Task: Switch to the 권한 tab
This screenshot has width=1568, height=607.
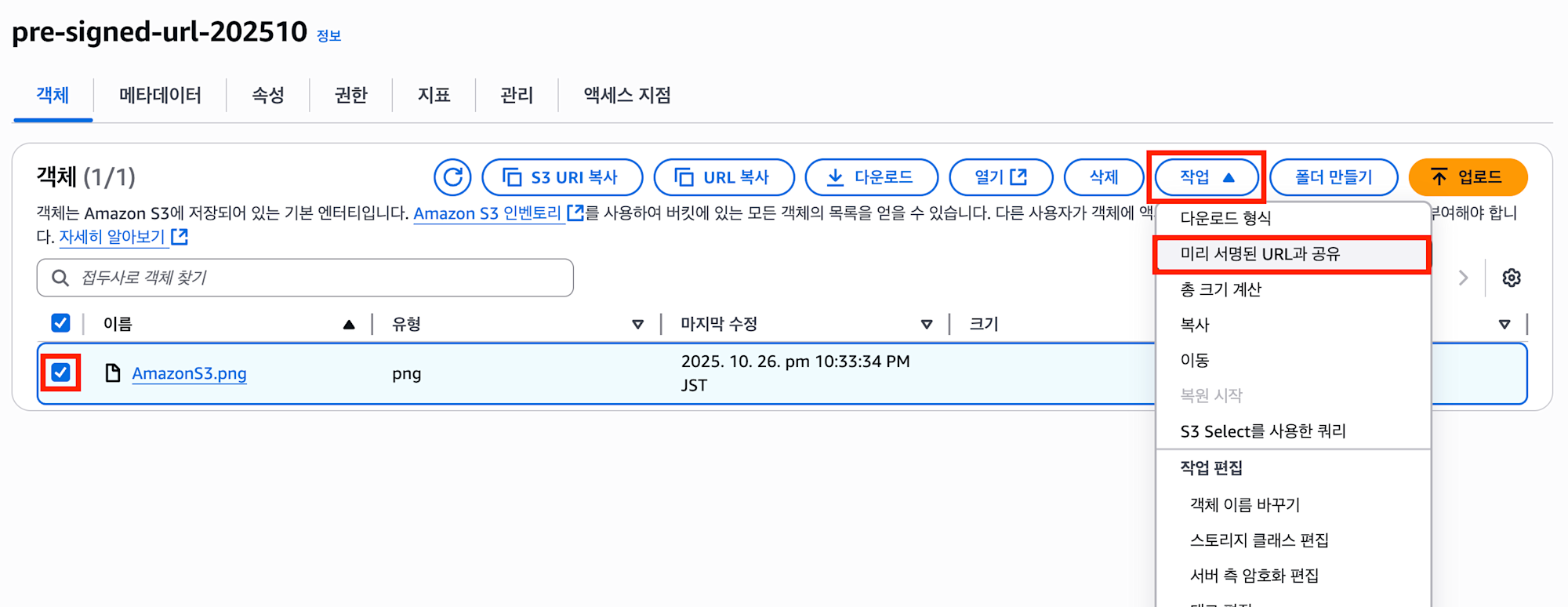Action: click(x=350, y=95)
